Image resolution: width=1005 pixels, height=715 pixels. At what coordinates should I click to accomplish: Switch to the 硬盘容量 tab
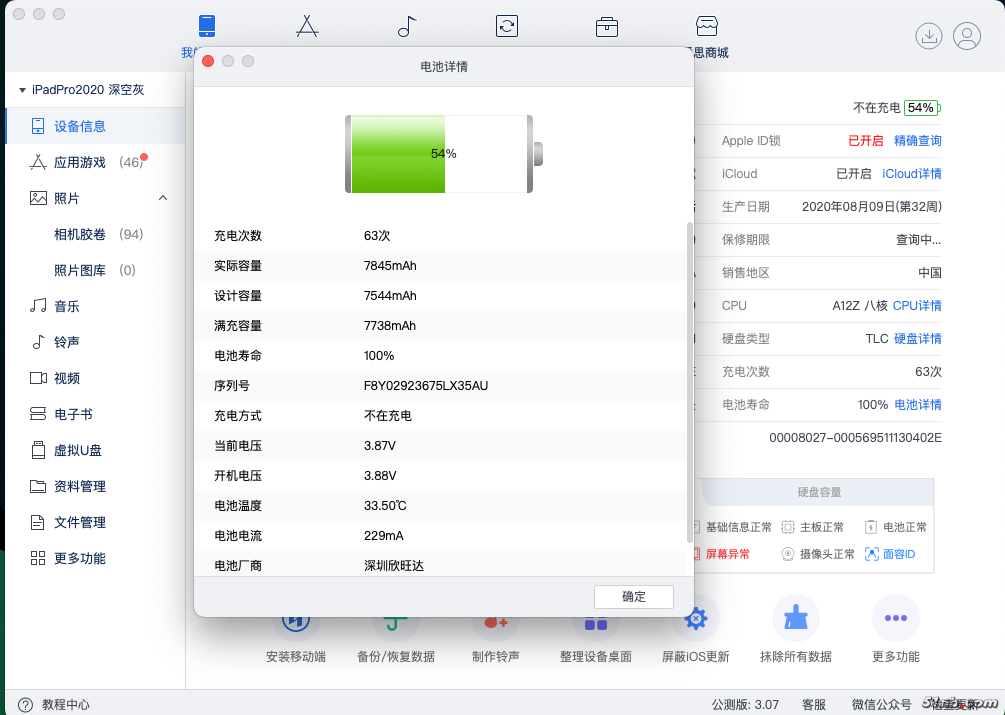pyautogui.click(x=819, y=492)
